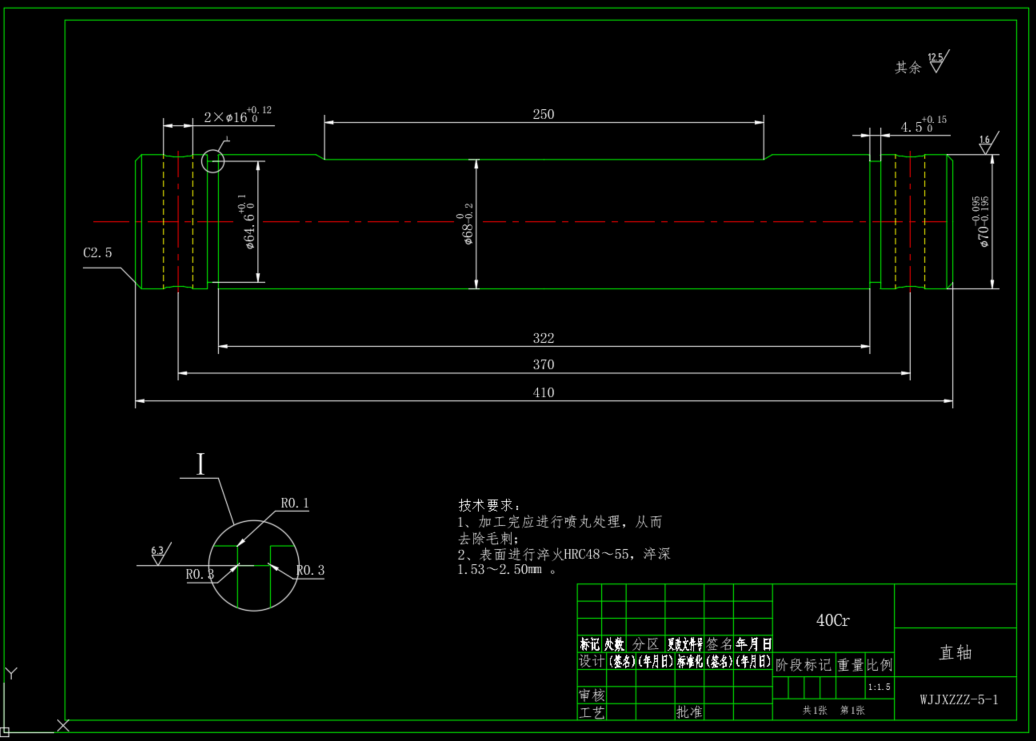Select the 410 overall length dimension
This screenshot has height=741, width=1036.
click(x=543, y=392)
